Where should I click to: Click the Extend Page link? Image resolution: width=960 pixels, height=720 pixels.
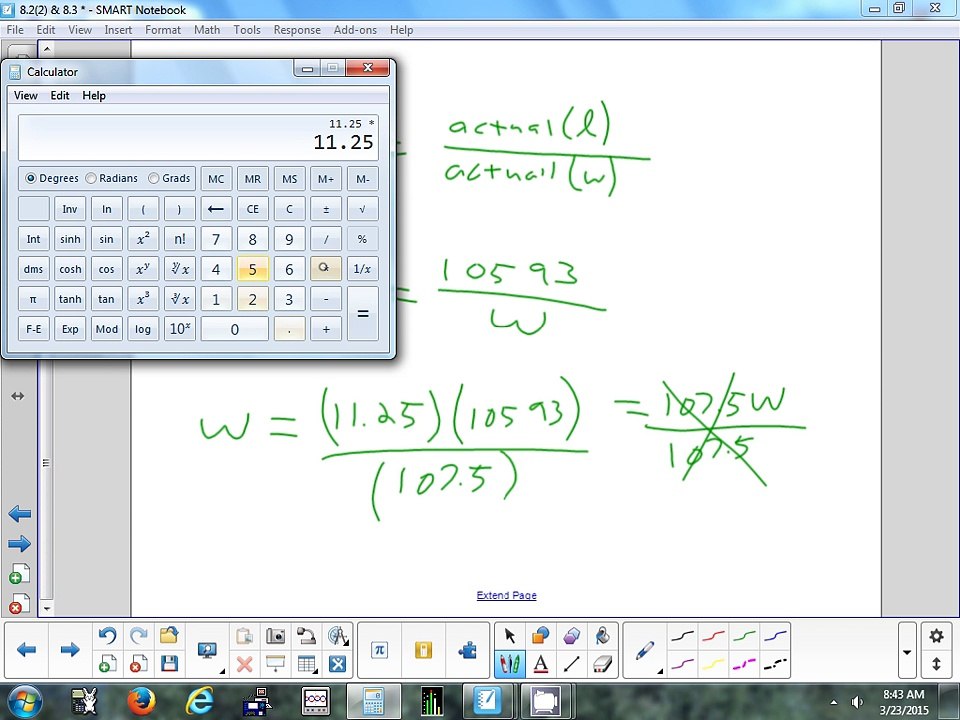pos(506,595)
